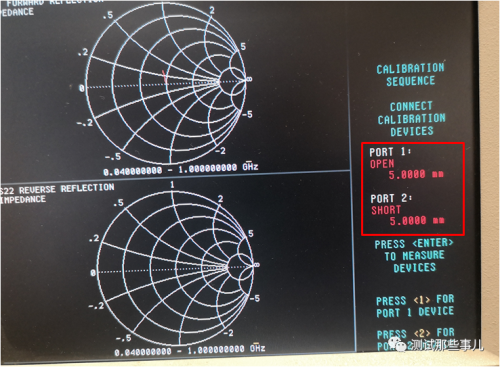Click the 0 marker on upper Smith chart
This screenshot has height=367, width=500.
click(x=81, y=88)
